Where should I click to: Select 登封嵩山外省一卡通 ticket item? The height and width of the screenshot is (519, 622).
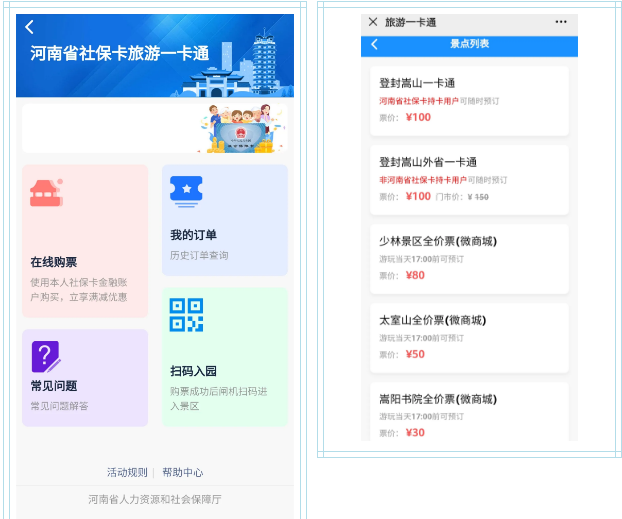(x=469, y=180)
